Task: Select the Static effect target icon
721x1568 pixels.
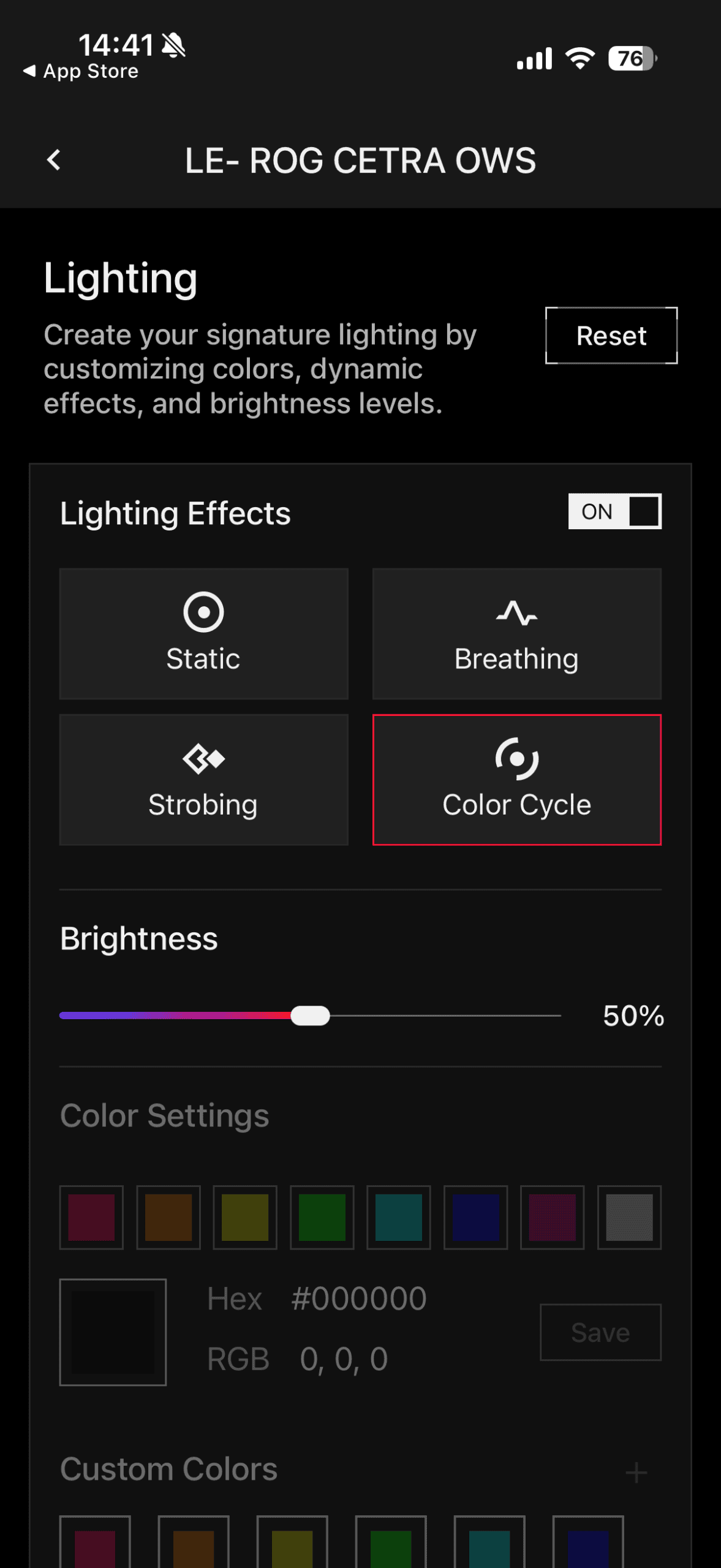Action: [x=203, y=612]
